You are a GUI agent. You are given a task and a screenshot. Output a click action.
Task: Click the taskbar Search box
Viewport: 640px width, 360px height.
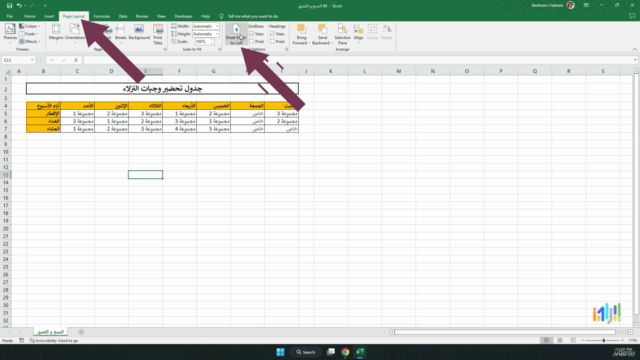(306, 352)
